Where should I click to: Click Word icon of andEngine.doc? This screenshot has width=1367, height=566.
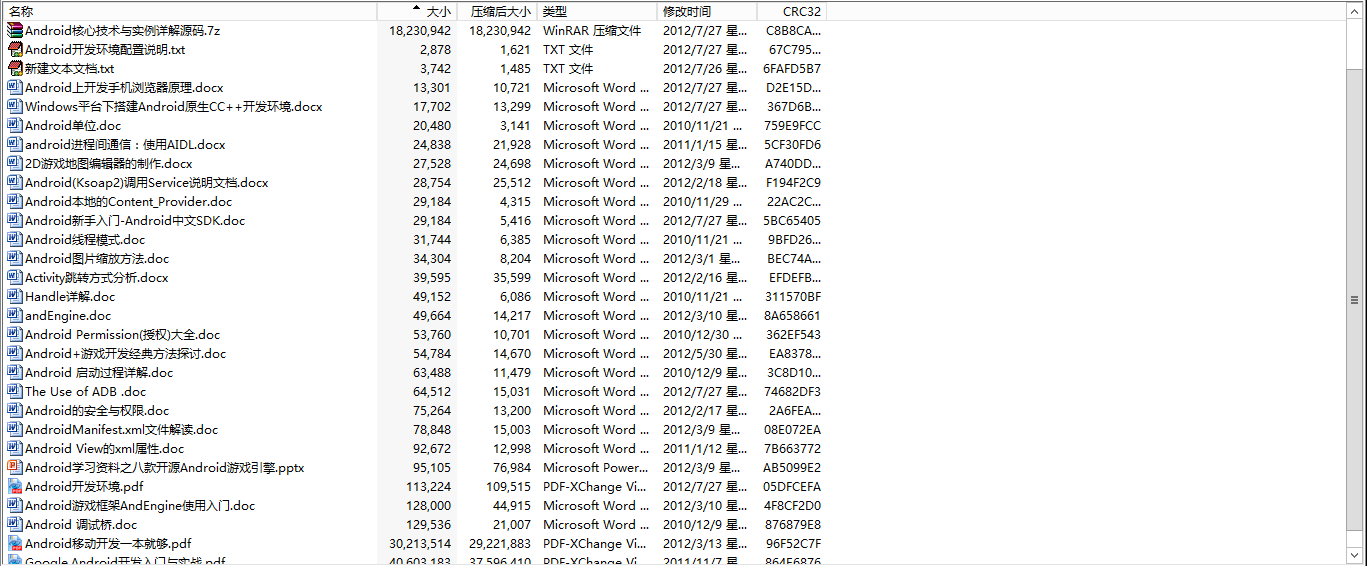click(x=15, y=315)
